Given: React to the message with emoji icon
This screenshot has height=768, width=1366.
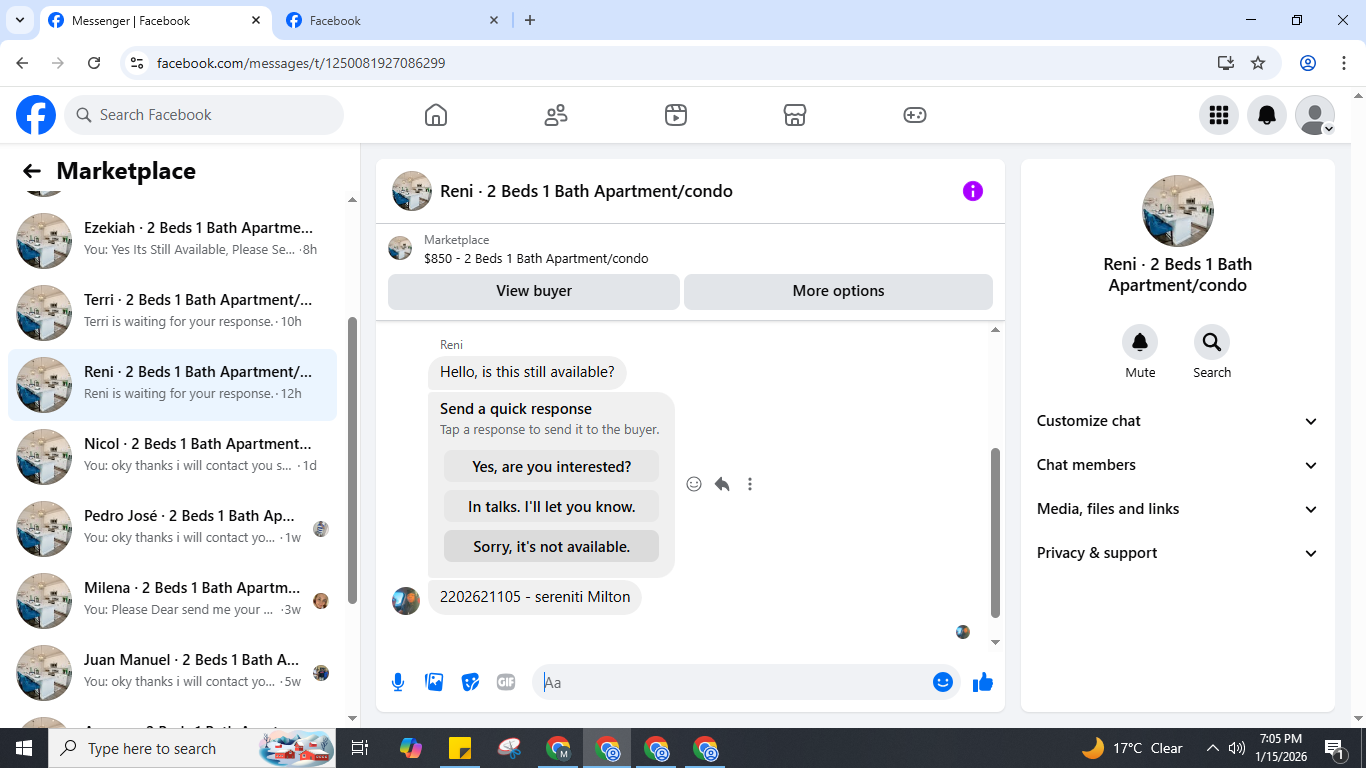Looking at the screenshot, I should click(x=694, y=484).
